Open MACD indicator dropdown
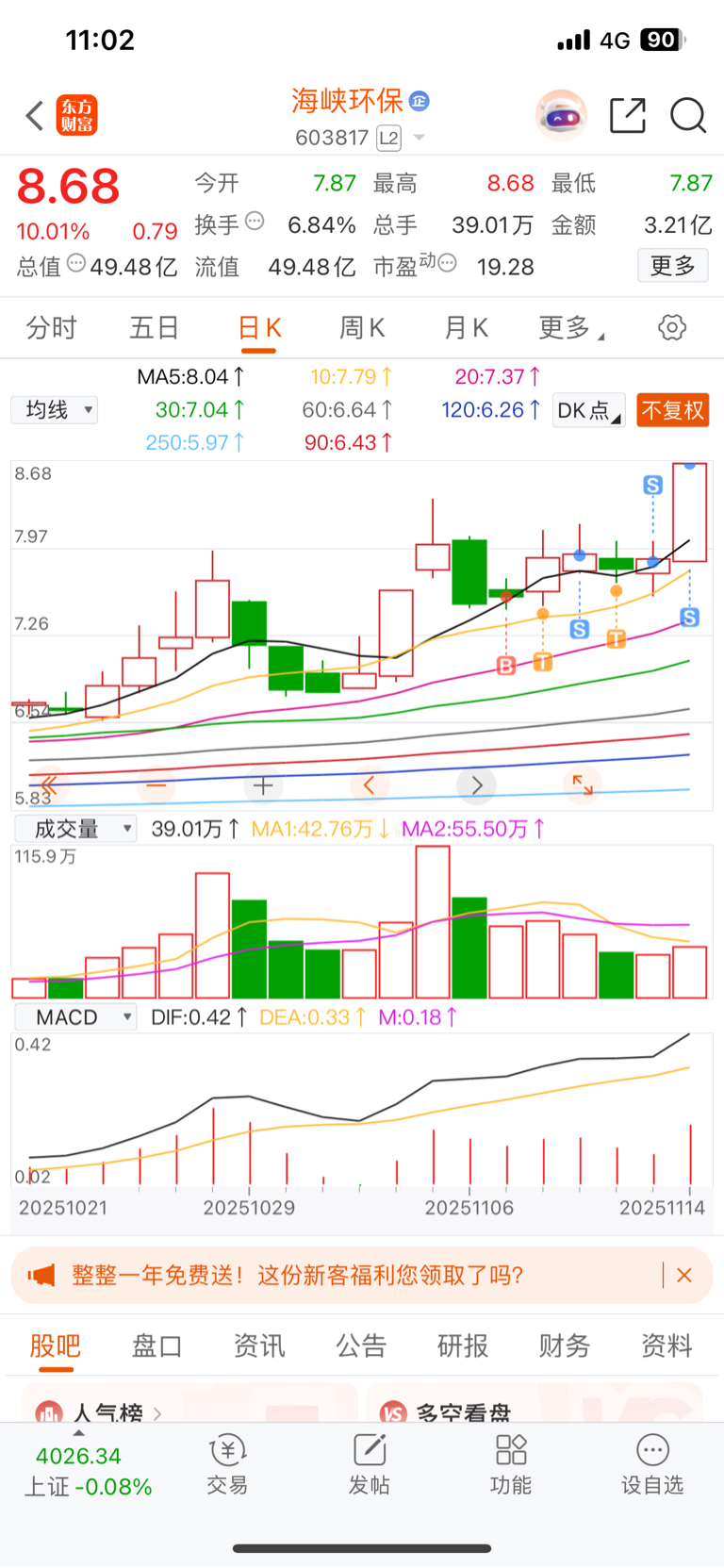The width and height of the screenshot is (724, 1568). coord(75,1017)
